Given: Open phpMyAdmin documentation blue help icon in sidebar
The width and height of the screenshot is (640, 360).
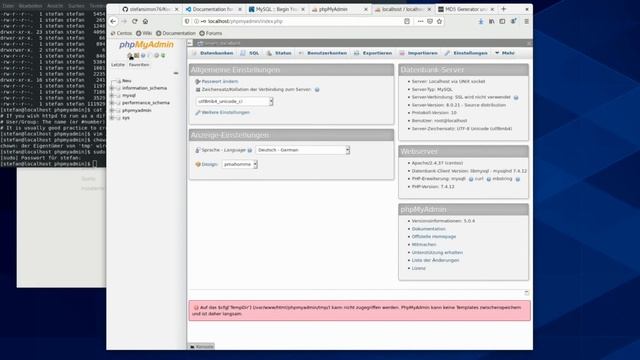Looking at the screenshot, I should pos(143,56).
